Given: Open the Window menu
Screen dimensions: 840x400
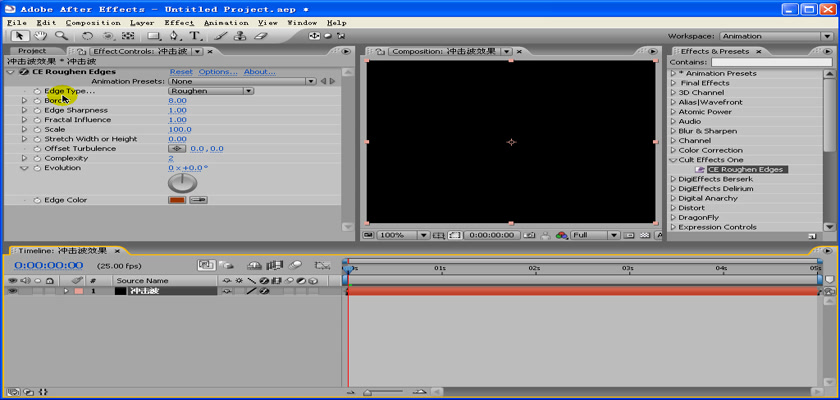Looking at the screenshot, I should click(302, 23).
